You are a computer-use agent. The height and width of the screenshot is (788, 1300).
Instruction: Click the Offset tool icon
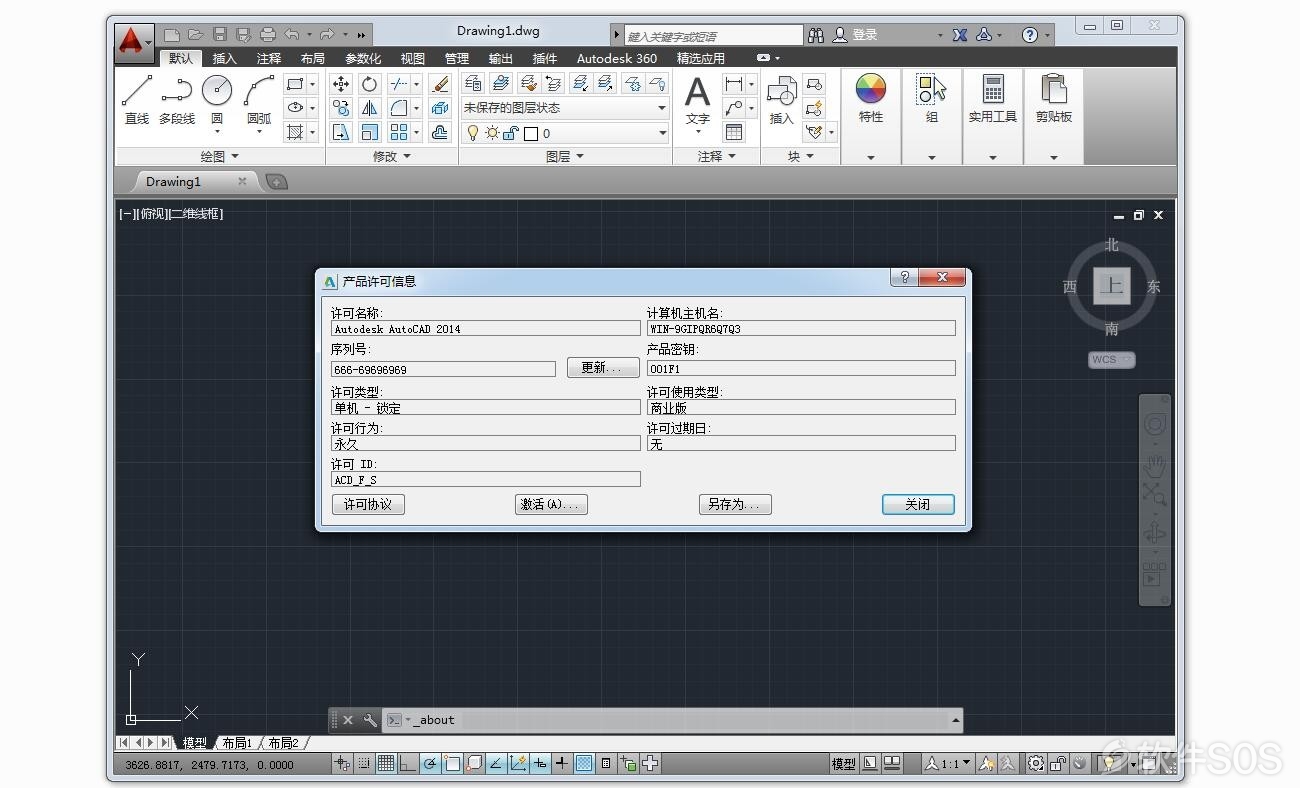pos(440,132)
